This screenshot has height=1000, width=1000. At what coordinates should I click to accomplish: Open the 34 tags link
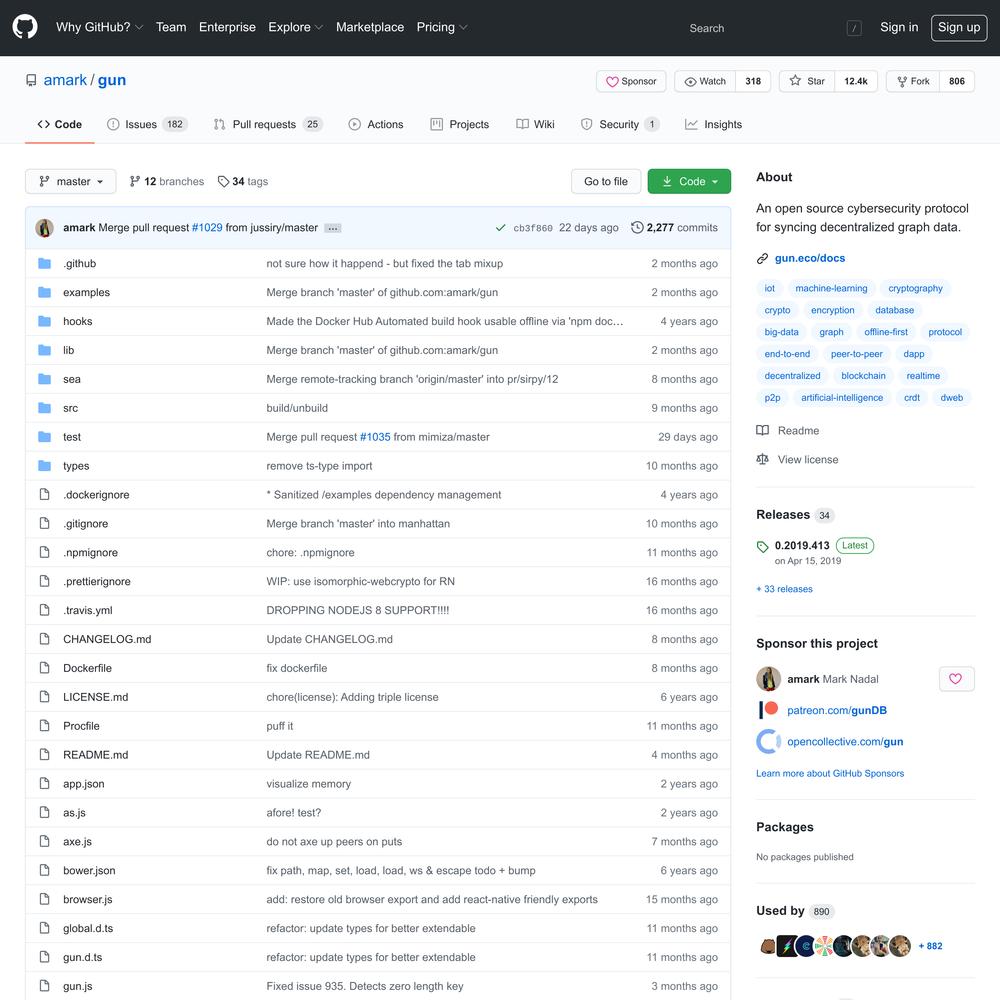pyautogui.click(x=243, y=181)
